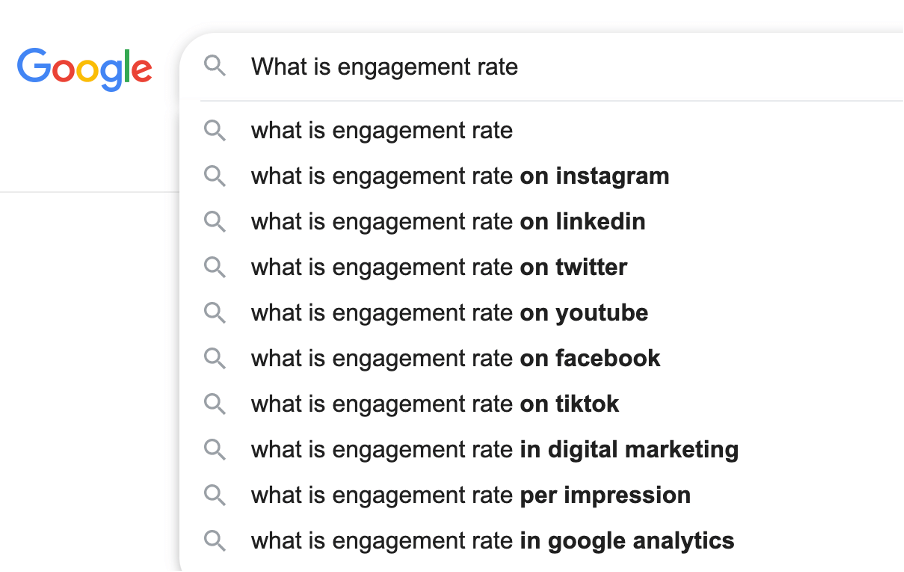Click the magnifier icon beside the YouTube suggestion
The height and width of the screenshot is (572, 904).
[x=215, y=313]
